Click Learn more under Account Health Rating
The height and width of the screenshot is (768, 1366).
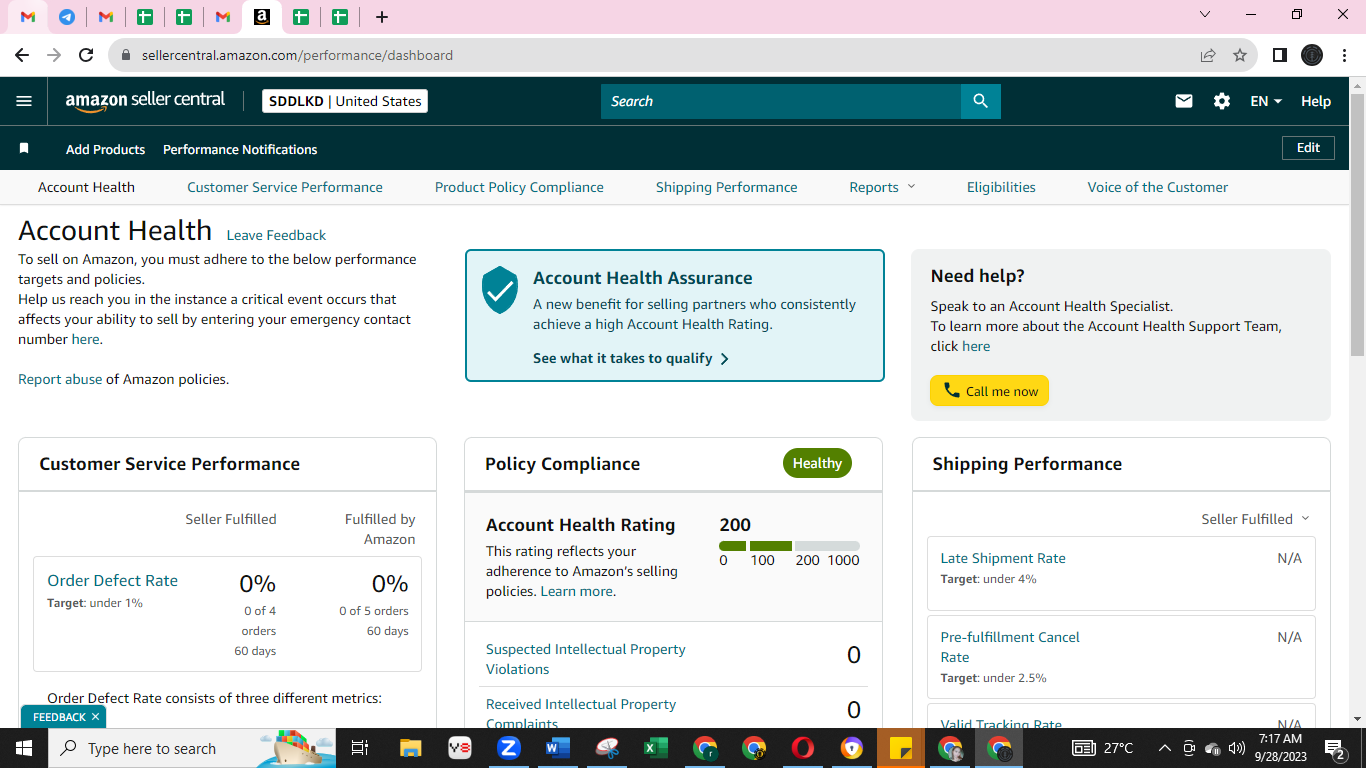click(x=576, y=591)
